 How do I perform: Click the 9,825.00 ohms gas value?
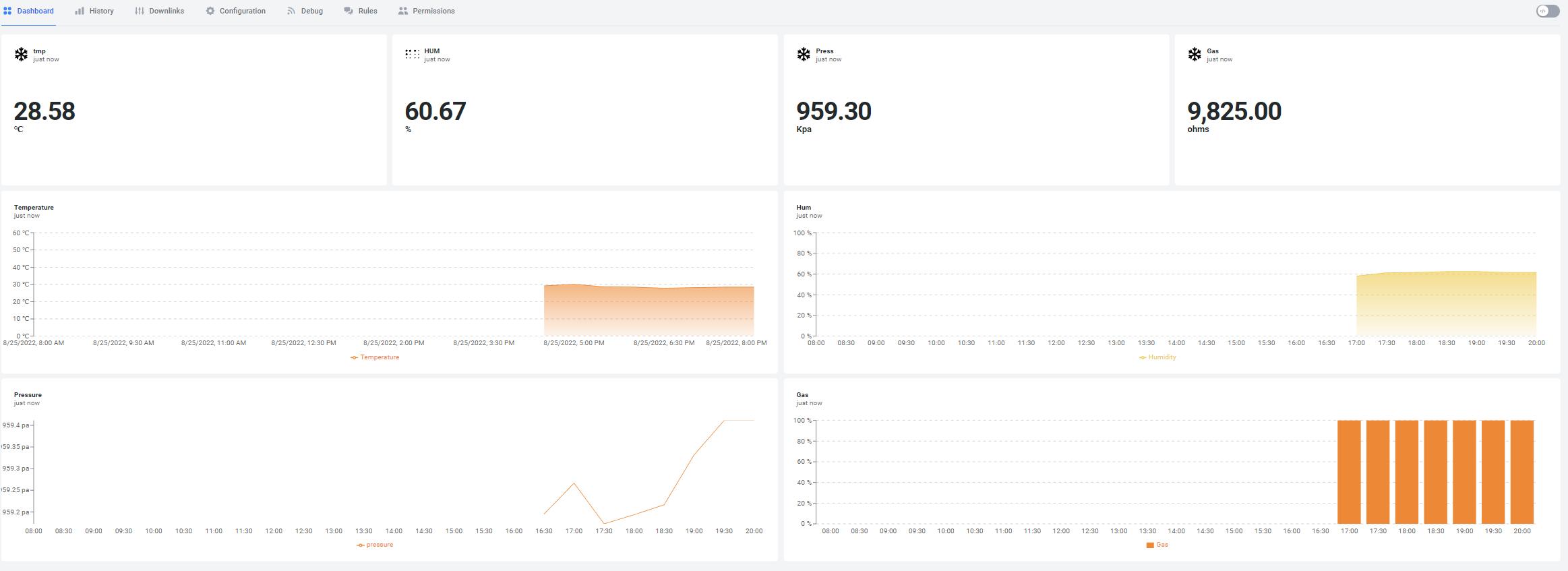click(x=1234, y=111)
